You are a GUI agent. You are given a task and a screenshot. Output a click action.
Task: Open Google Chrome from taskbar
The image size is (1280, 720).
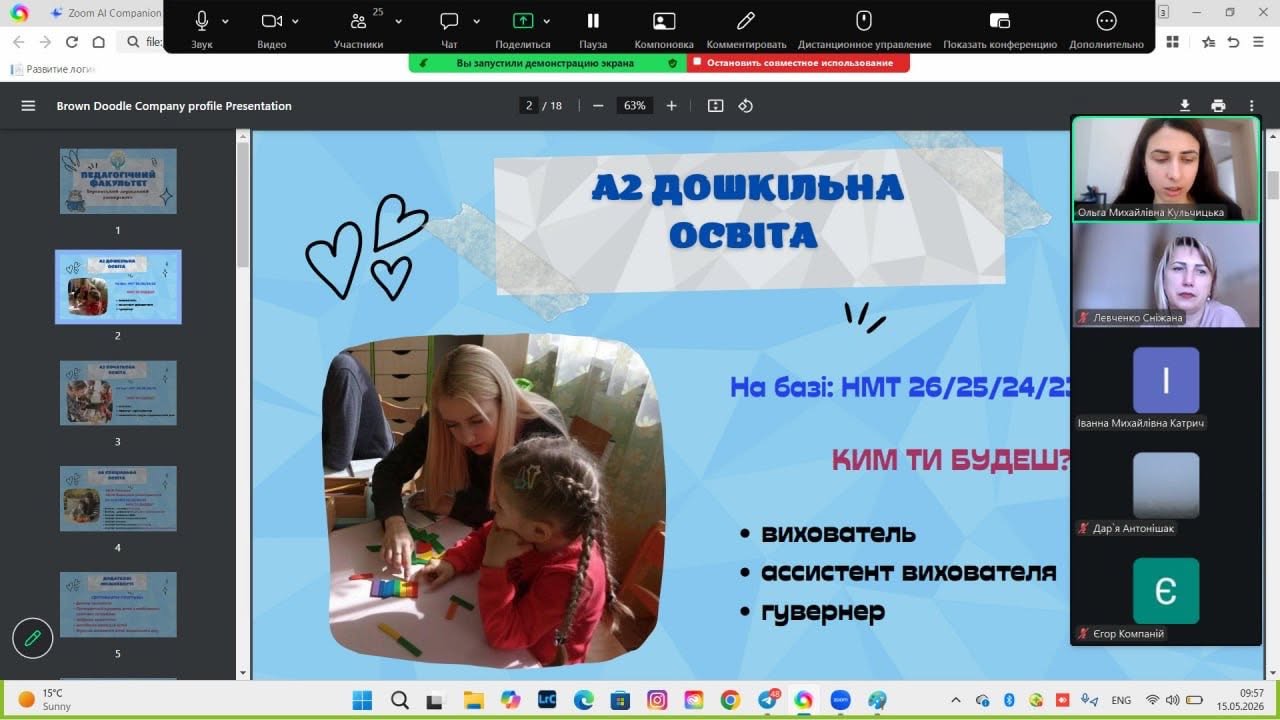click(731, 700)
